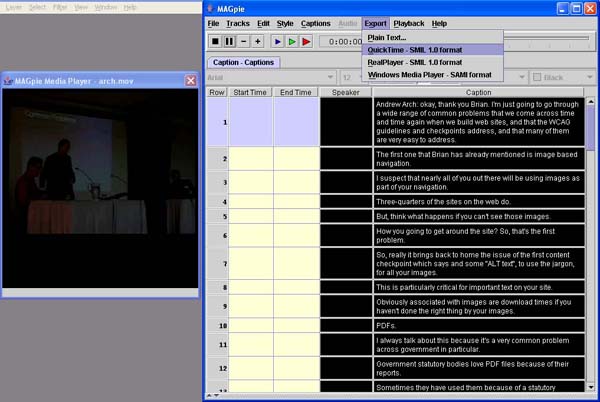The height and width of the screenshot is (402, 600).
Task: Click the plus button to add a row
Action: pyautogui.click(x=258, y=41)
